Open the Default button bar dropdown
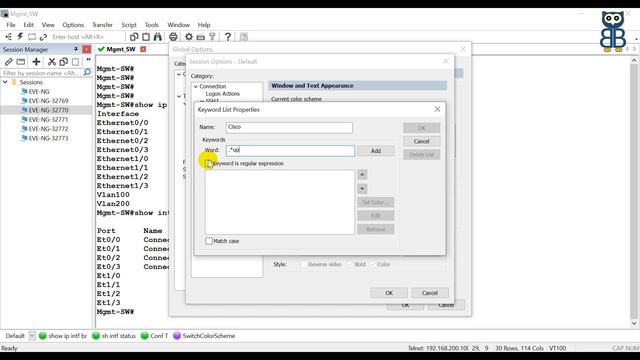The width and height of the screenshot is (640, 360). pyautogui.click(x=32, y=336)
